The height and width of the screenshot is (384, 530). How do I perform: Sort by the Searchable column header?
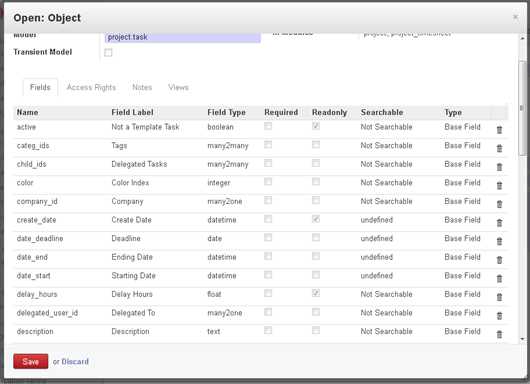pos(382,112)
